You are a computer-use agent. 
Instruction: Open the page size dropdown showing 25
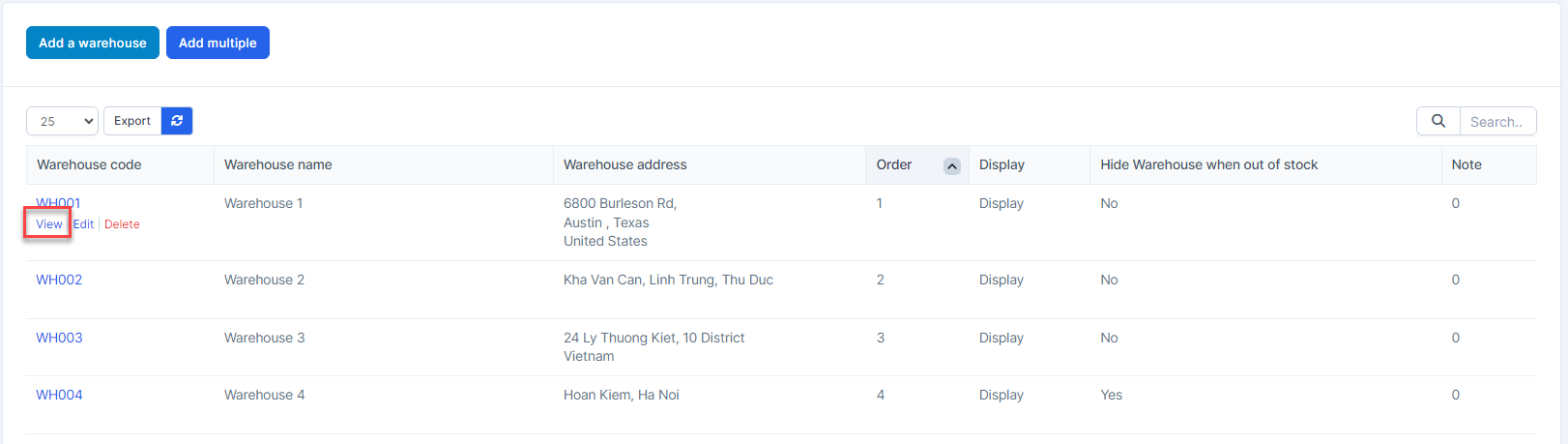click(62, 121)
